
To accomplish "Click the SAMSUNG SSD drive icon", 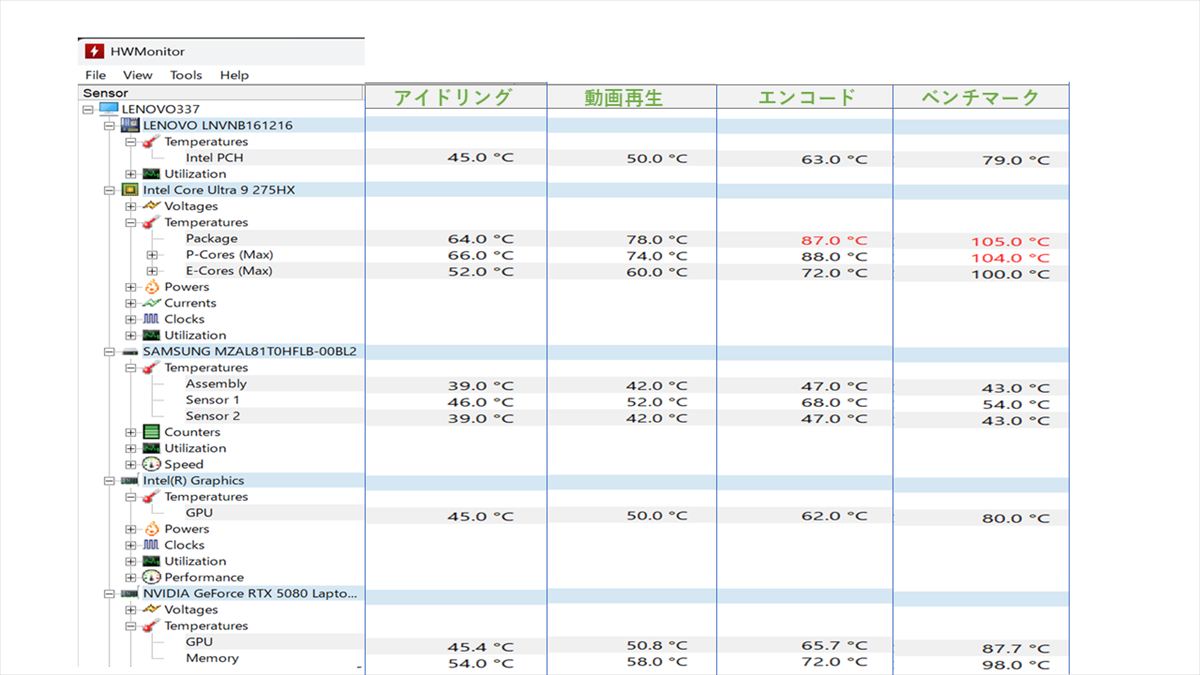I will pos(130,352).
